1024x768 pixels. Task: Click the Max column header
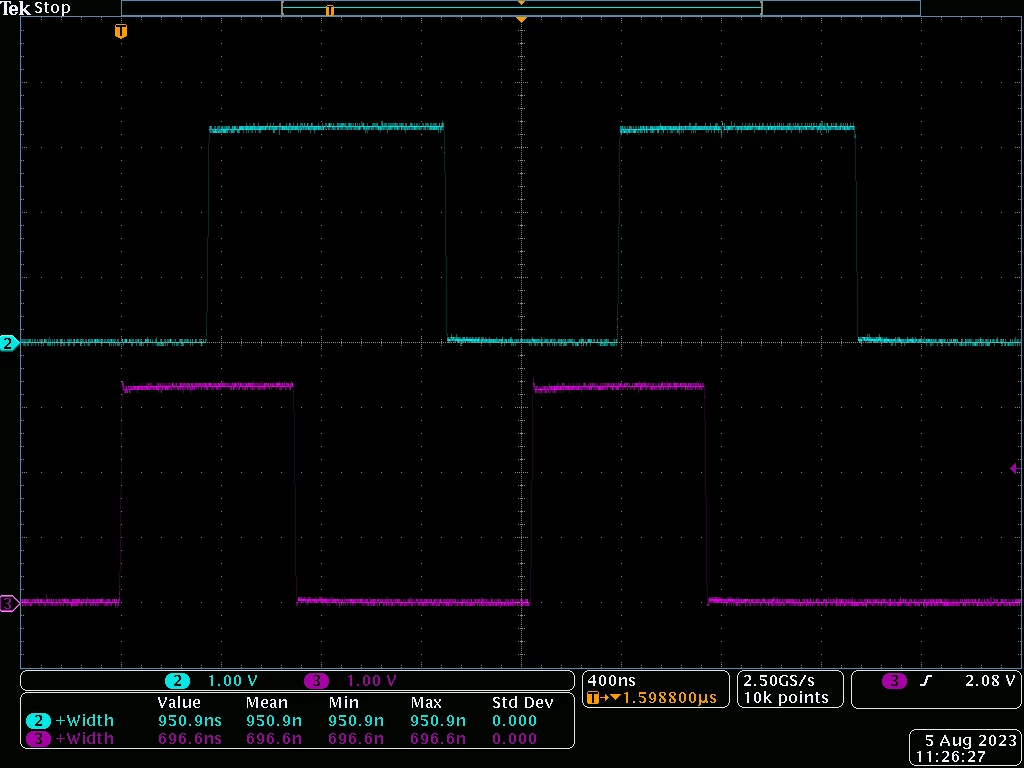tap(426, 703)
